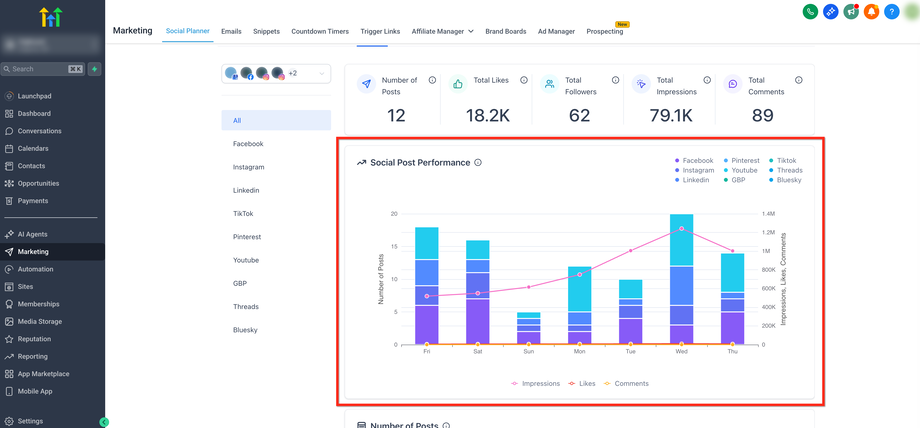Click the info icon beside Total Likes

(x=523, y=80)
